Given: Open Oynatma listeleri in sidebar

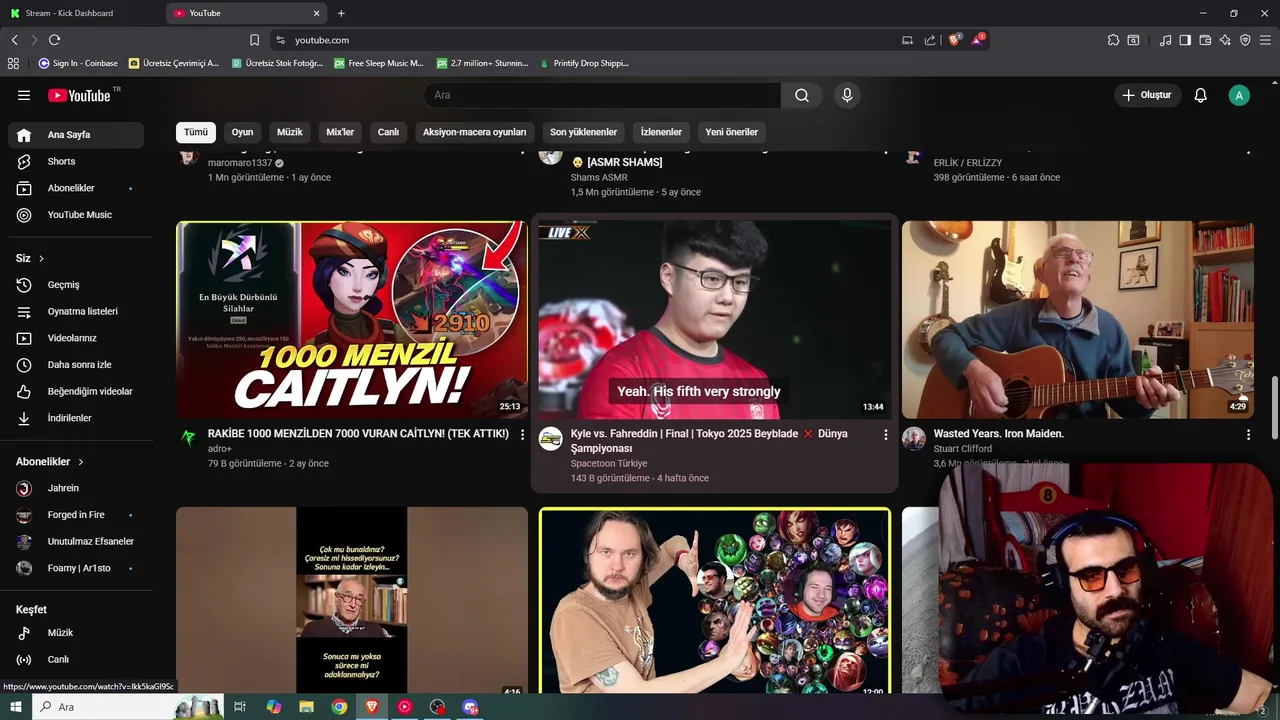Looking at the screenshot, I should pyautogui.click(x=76, y=311).
